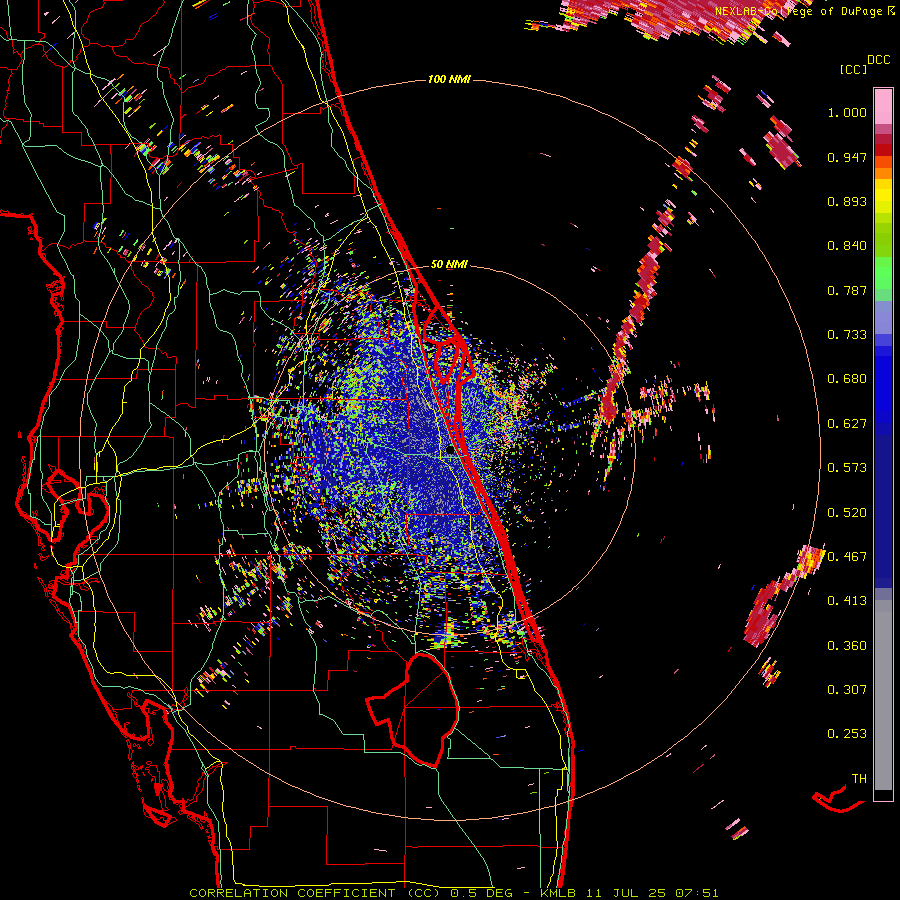Click the 0.307 scale value
Viewport: 900px width, 900px height.
pyautogui.click(x=847, y=690)
